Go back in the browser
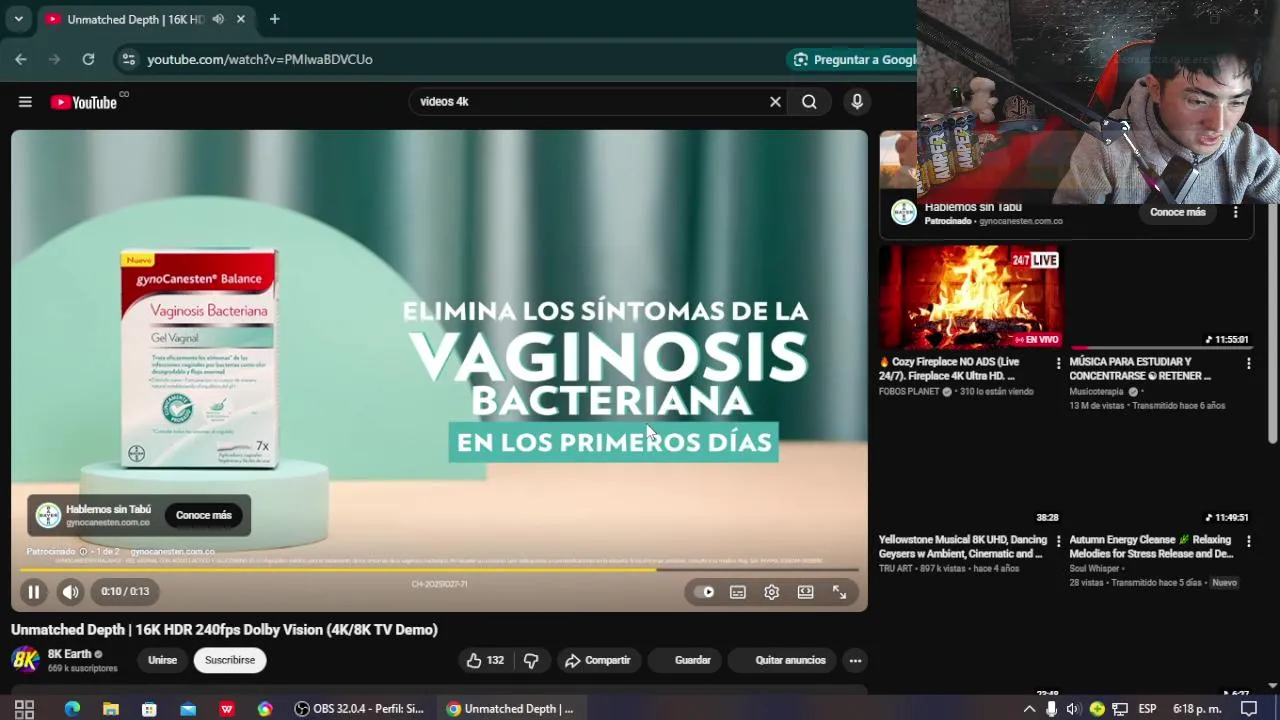 (21, 59)
